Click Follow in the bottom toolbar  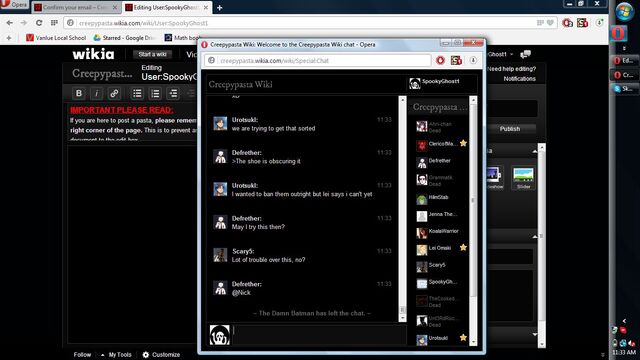pos(82,355)
